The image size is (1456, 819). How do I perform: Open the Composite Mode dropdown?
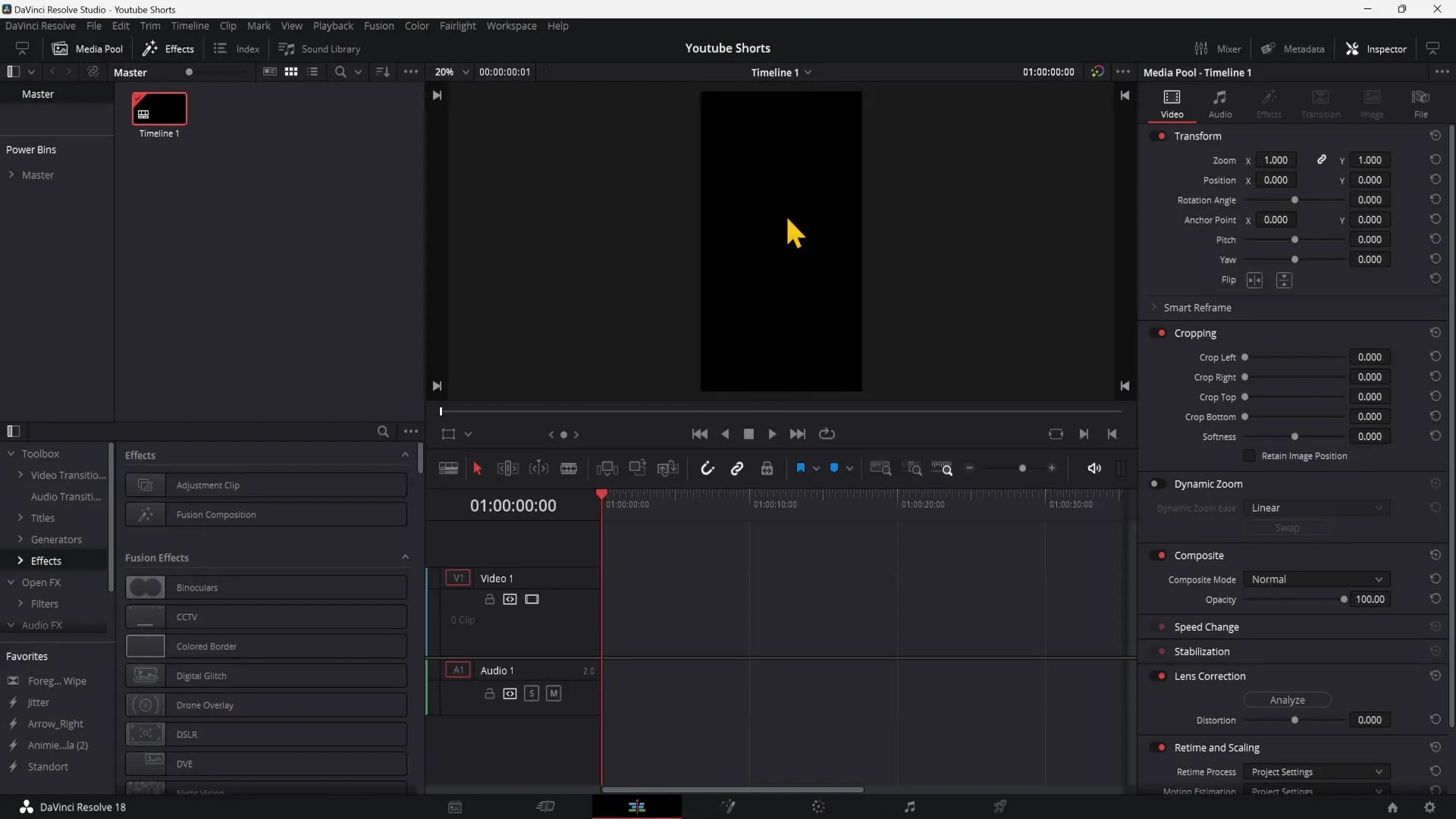1316,579
